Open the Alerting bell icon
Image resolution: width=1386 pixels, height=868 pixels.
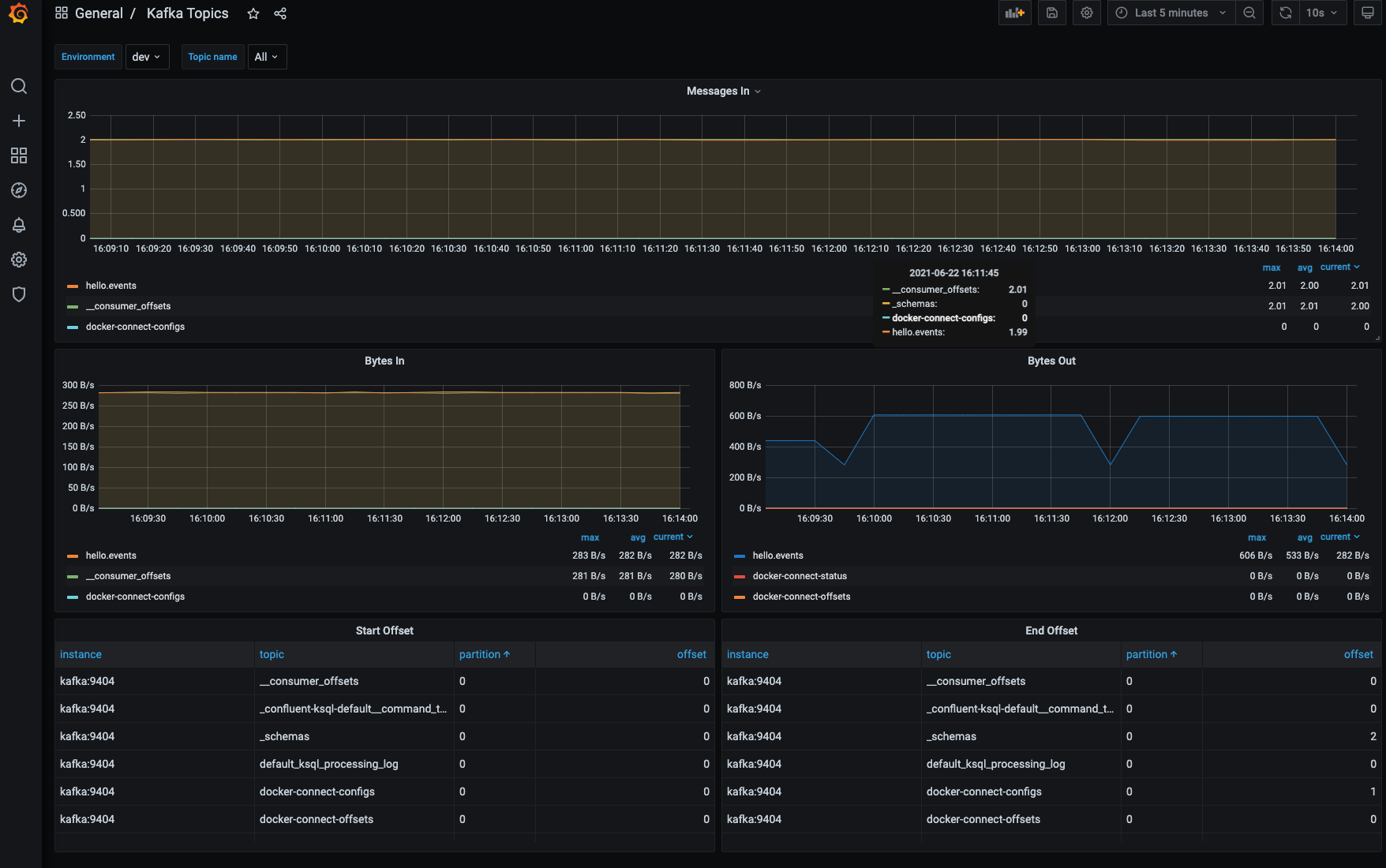pos(19,225)
